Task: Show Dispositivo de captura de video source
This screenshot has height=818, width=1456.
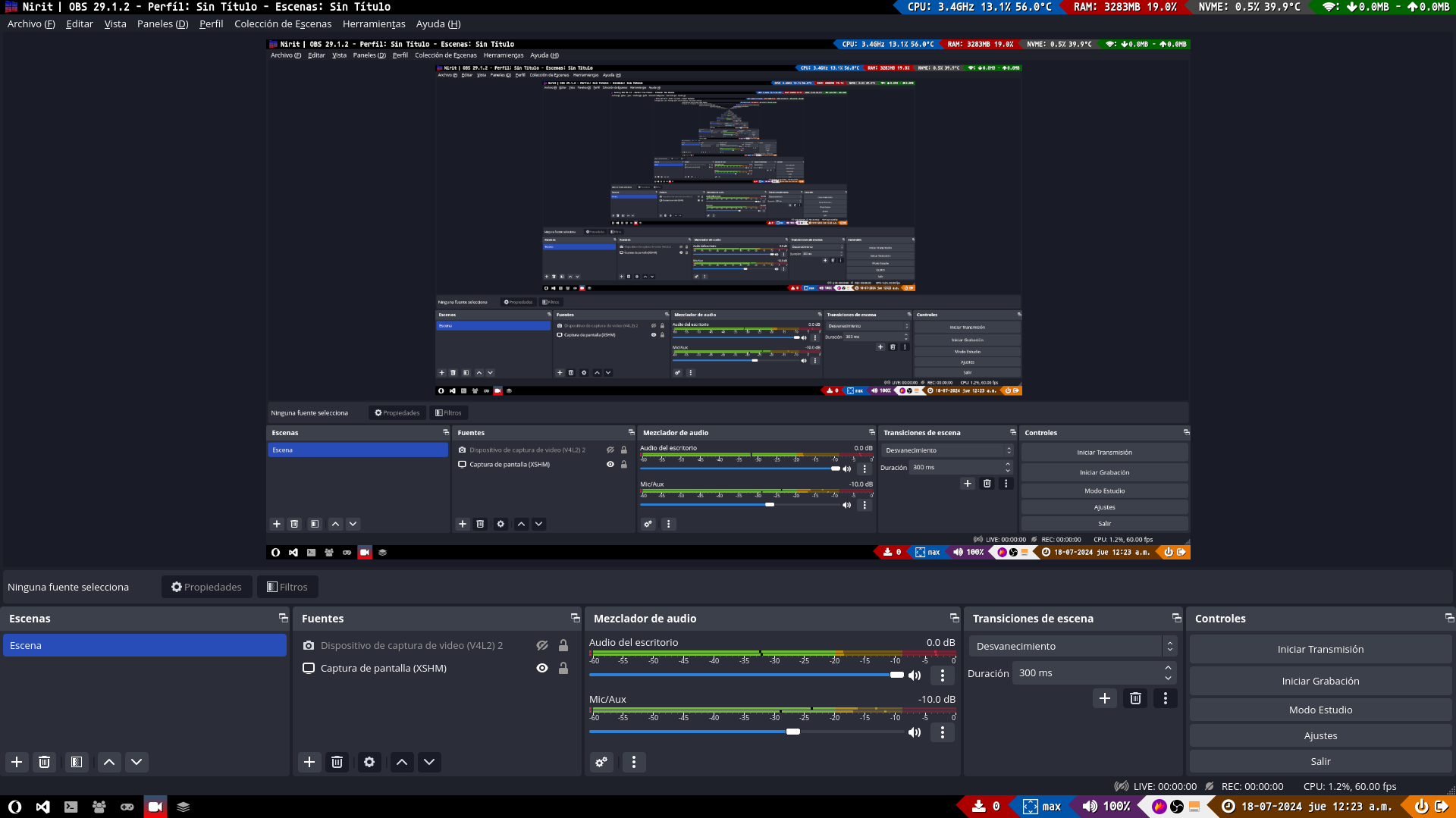Action: coord(542,646)
